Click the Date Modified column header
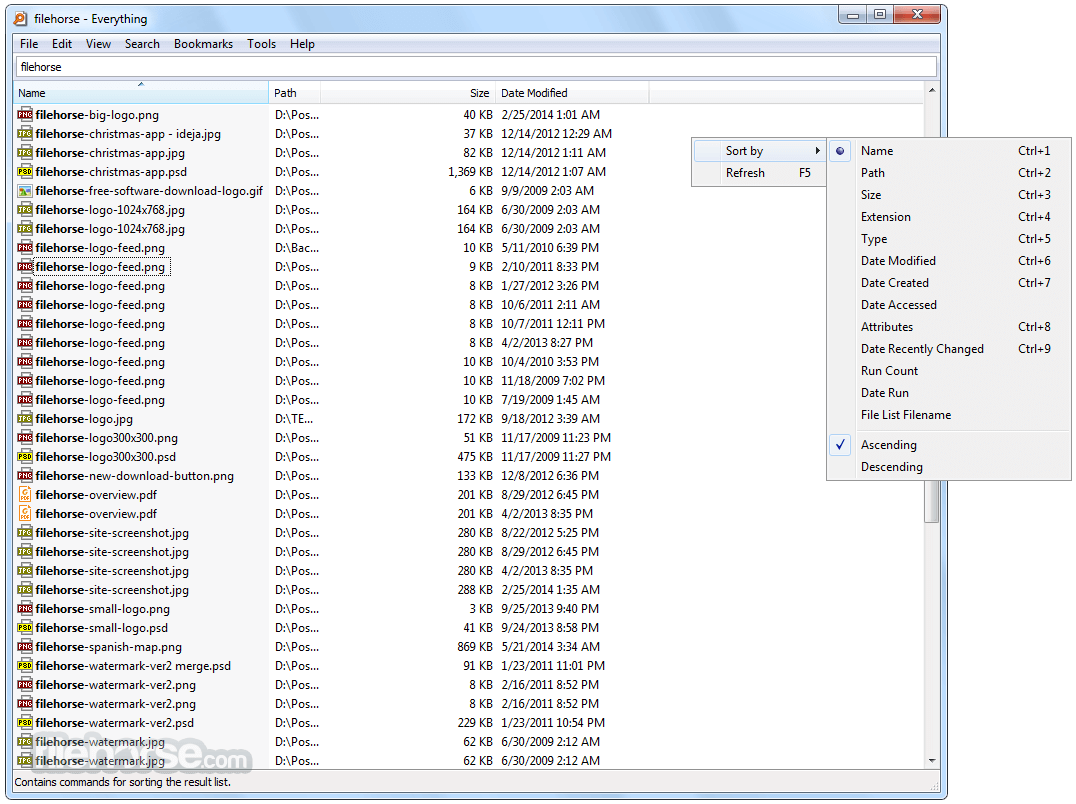Screen dimensions: 1076x804 572,93
